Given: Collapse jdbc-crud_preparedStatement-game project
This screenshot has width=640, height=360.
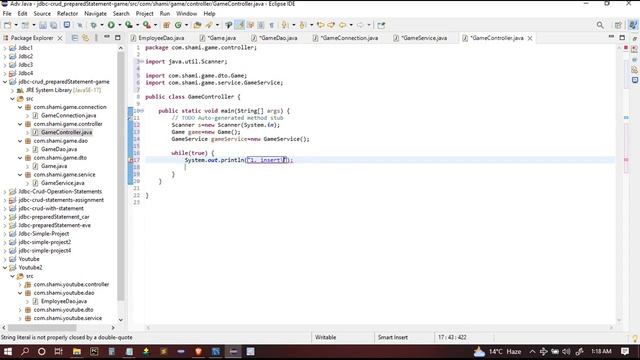Looking at the screenshot, I should 5,82.
